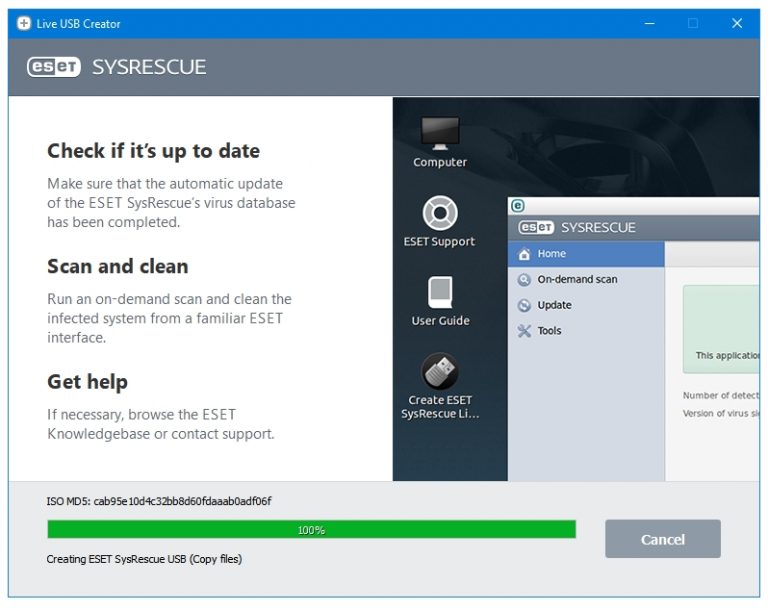The width and height of the screenshot is (768, 610).
Task: Click the Home house icon
Action: click(x=524, y=254)
